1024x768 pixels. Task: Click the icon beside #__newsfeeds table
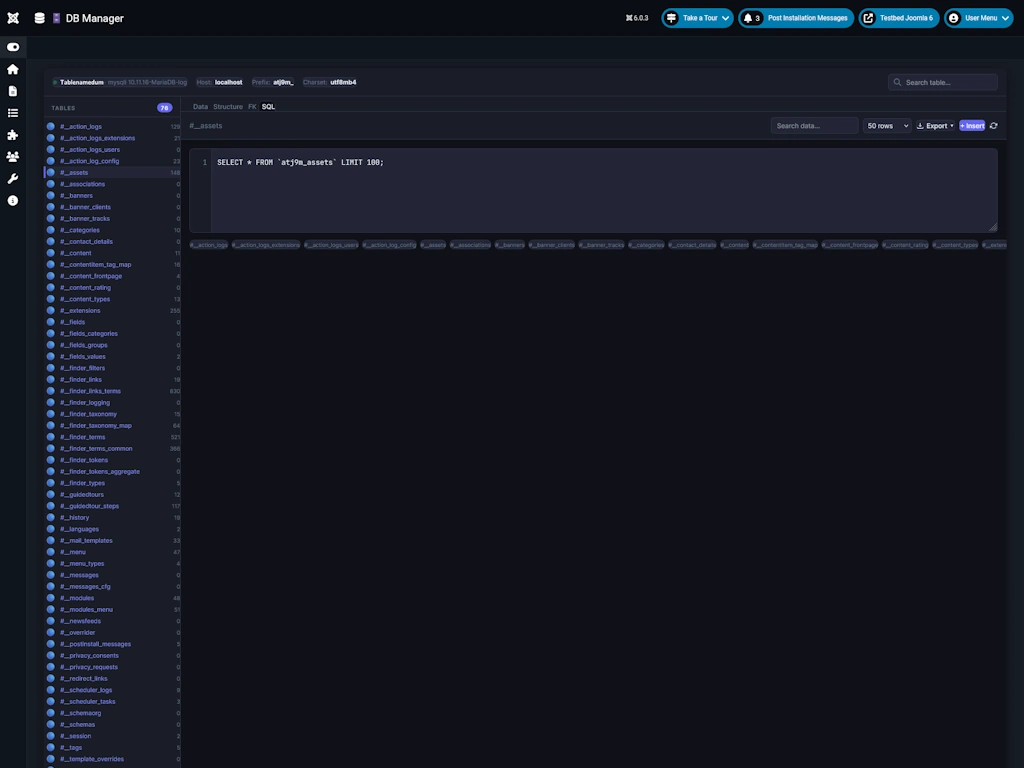tap(51, 621)
